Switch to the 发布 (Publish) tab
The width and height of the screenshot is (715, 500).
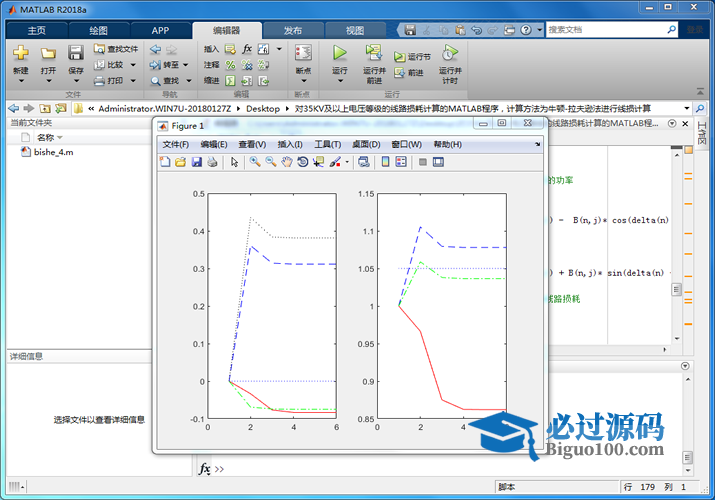[x=293, y=31]
